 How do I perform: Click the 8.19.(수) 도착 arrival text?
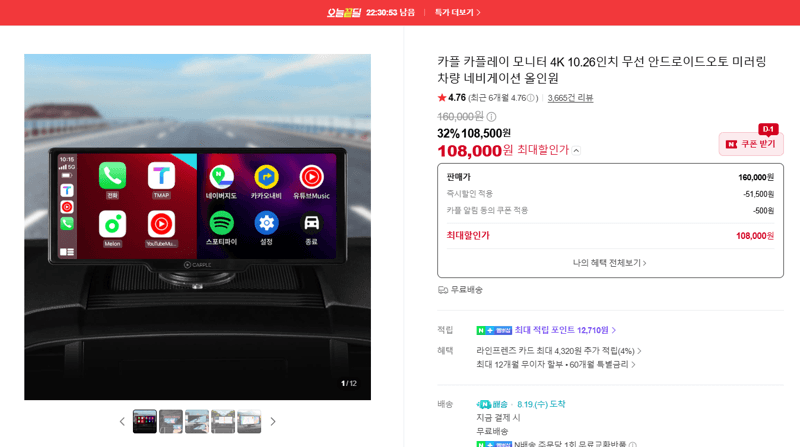tap(541, 404)
